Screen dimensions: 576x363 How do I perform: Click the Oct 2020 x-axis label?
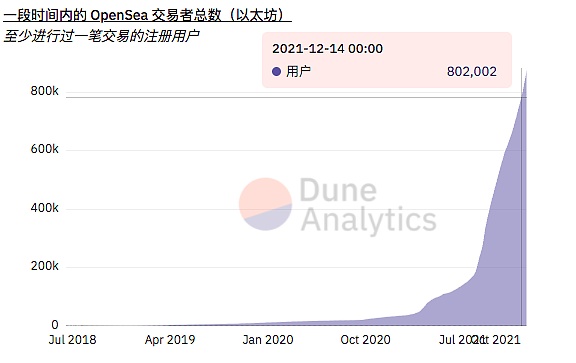click(x=366, y=340)
